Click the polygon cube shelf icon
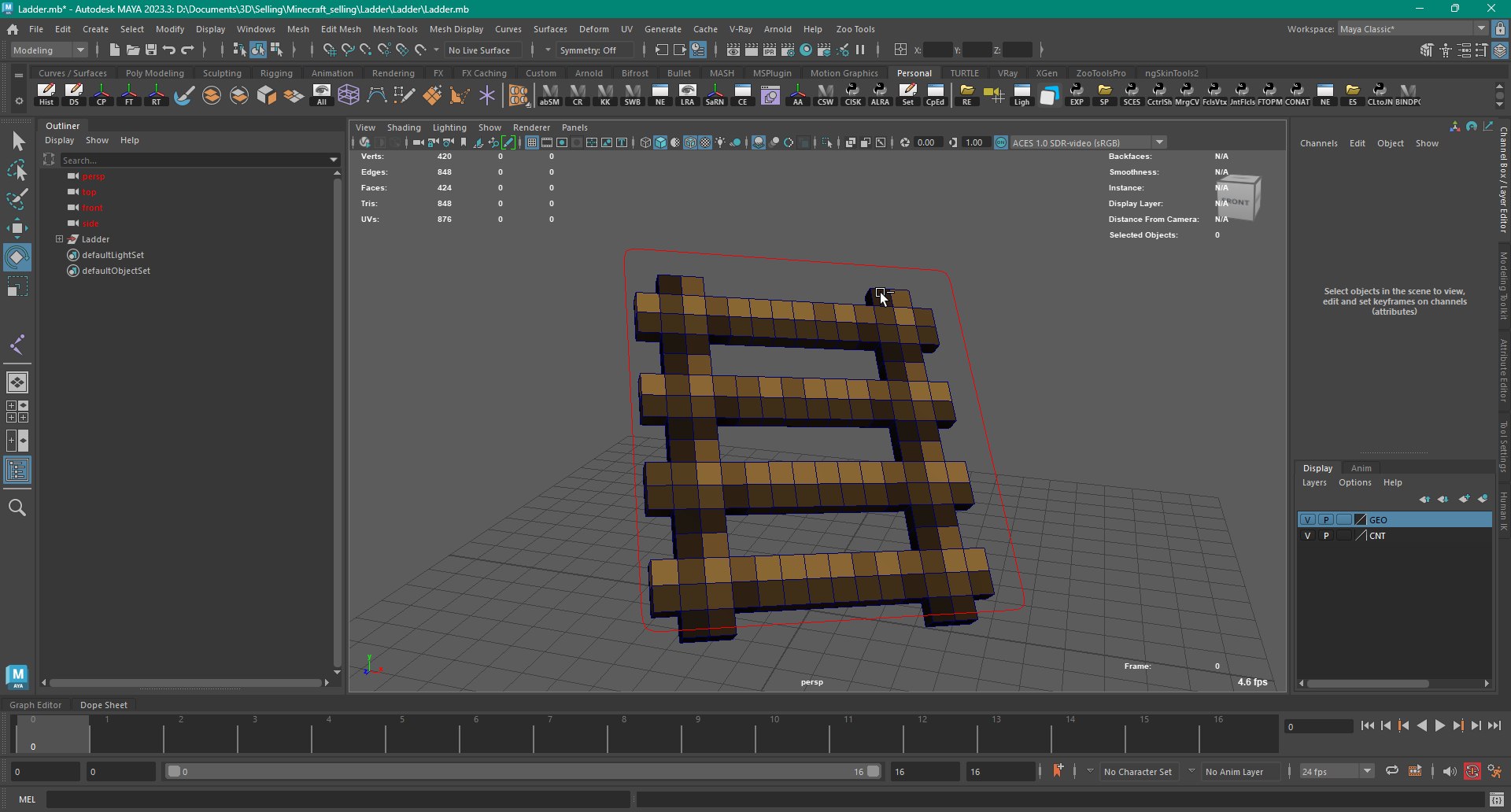 (x=266, y=94)
